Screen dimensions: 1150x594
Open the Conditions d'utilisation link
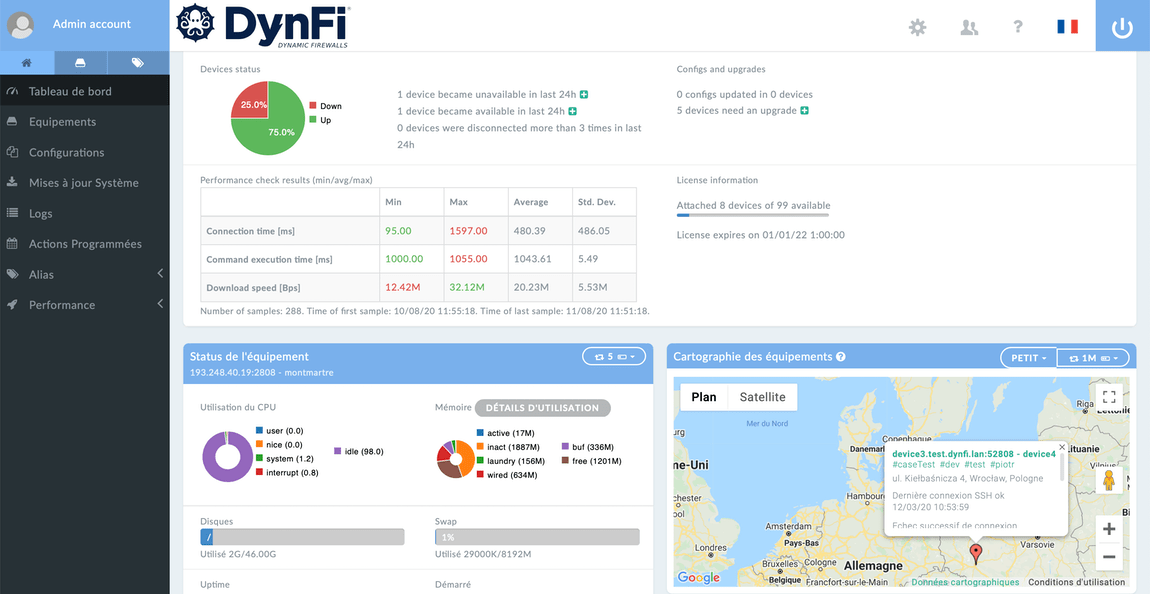tap(1076, 582)
